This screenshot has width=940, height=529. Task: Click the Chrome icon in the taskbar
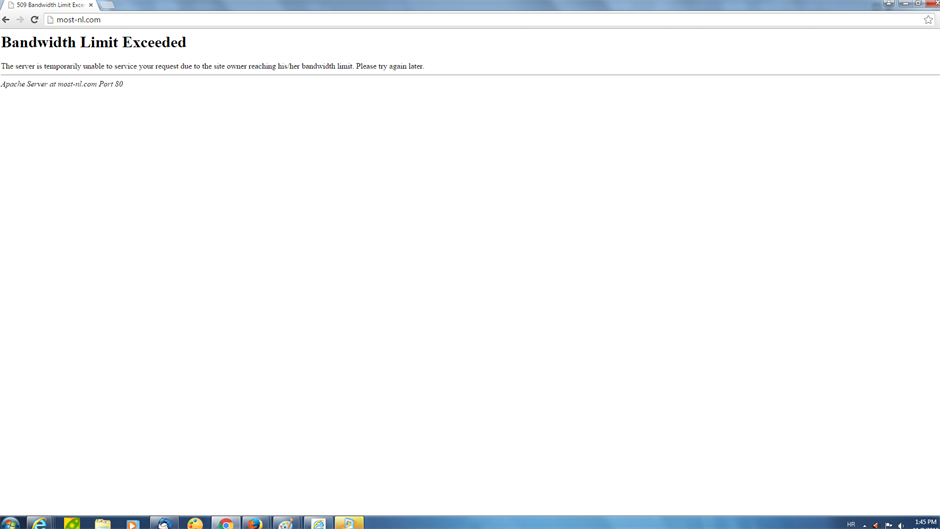pyautogui.click(x=226, y=523)
